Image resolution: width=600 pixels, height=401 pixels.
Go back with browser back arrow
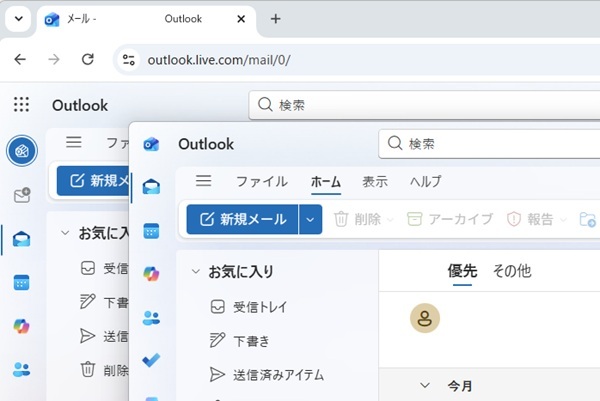(x=20, y=59)
